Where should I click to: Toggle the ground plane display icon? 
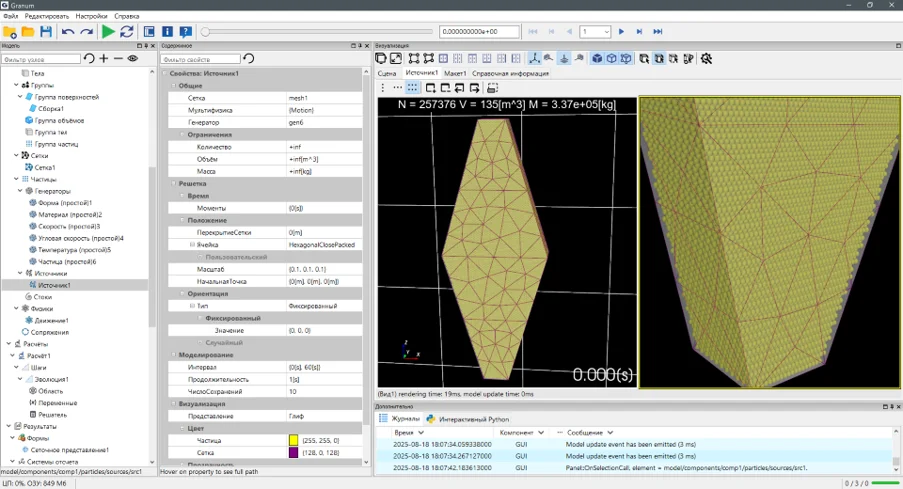564,58
